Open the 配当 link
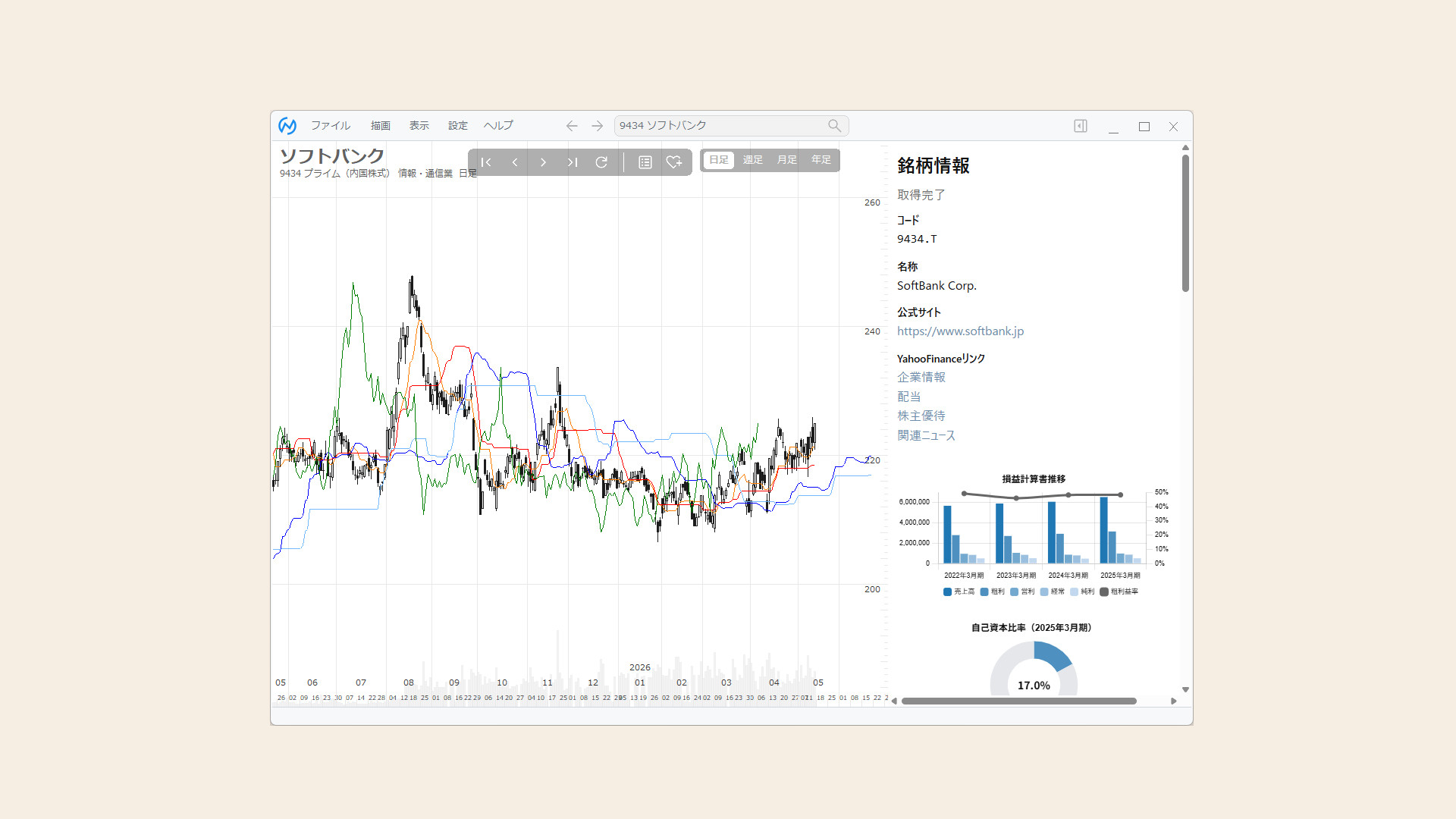The width and height of the screenshot is (1456, 819). [x=909, y=397]
